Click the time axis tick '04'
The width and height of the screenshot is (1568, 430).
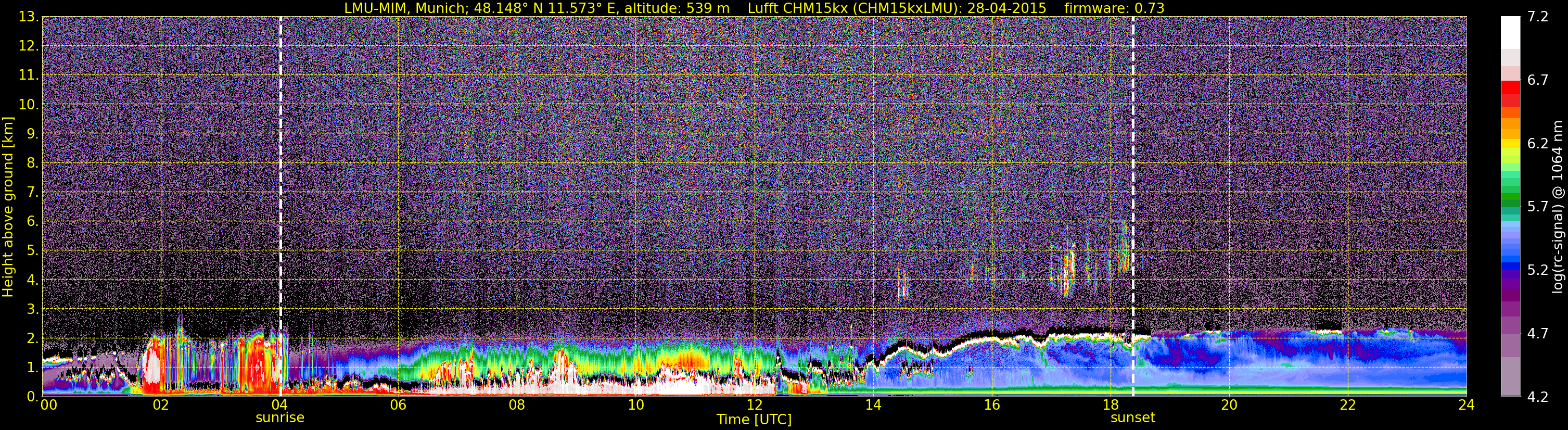279,405
